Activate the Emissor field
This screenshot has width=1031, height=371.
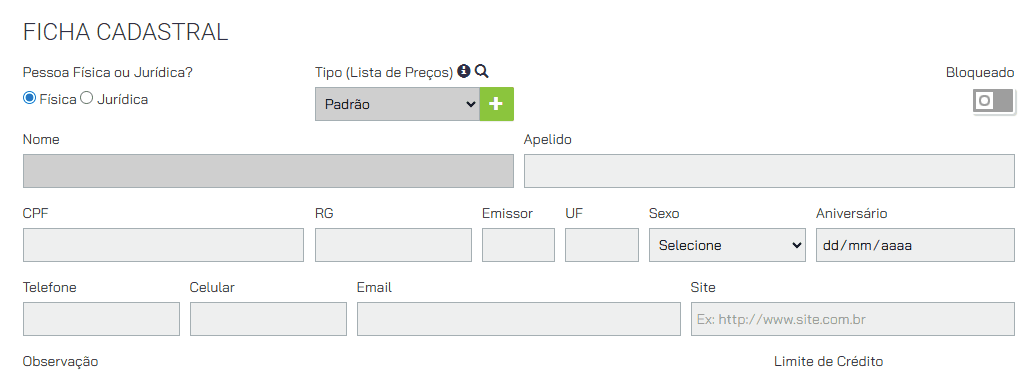pos(518,245)
